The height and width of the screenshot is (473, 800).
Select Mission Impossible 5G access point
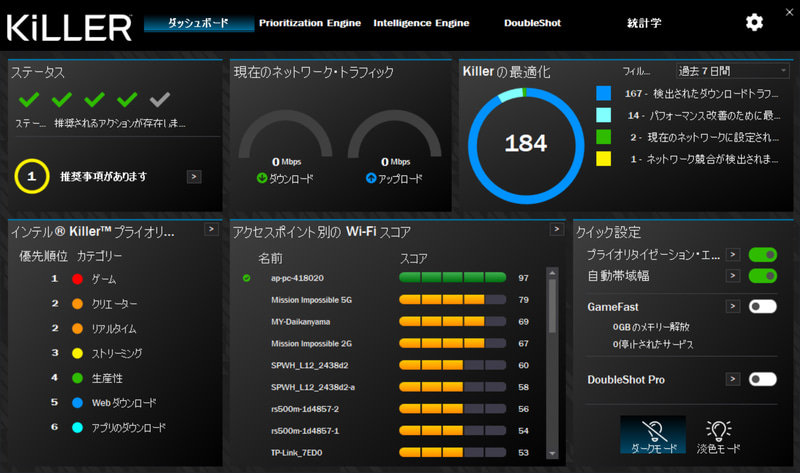[x=311, y=300]
